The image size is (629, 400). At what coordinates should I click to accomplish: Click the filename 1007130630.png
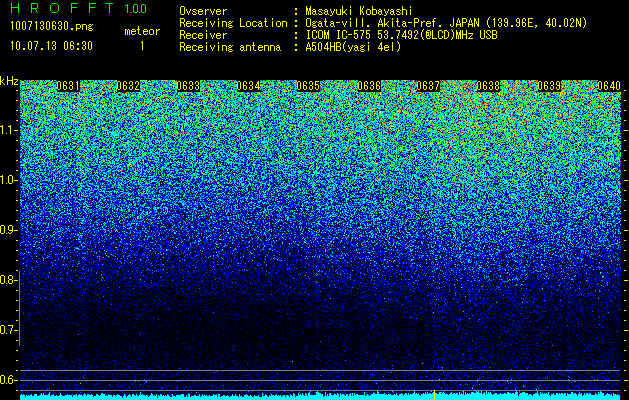52,27
